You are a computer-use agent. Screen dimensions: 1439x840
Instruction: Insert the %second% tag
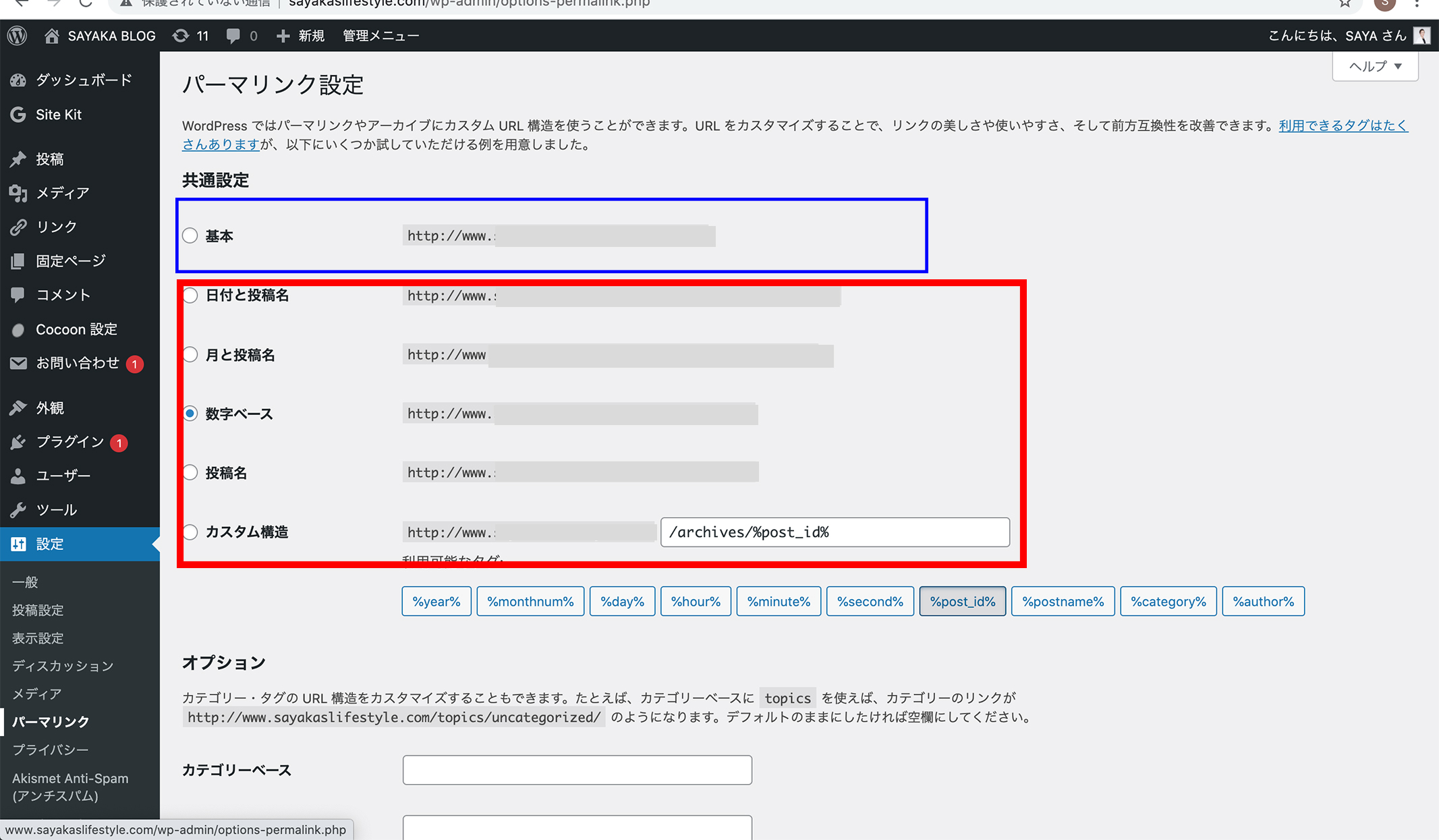870,601
